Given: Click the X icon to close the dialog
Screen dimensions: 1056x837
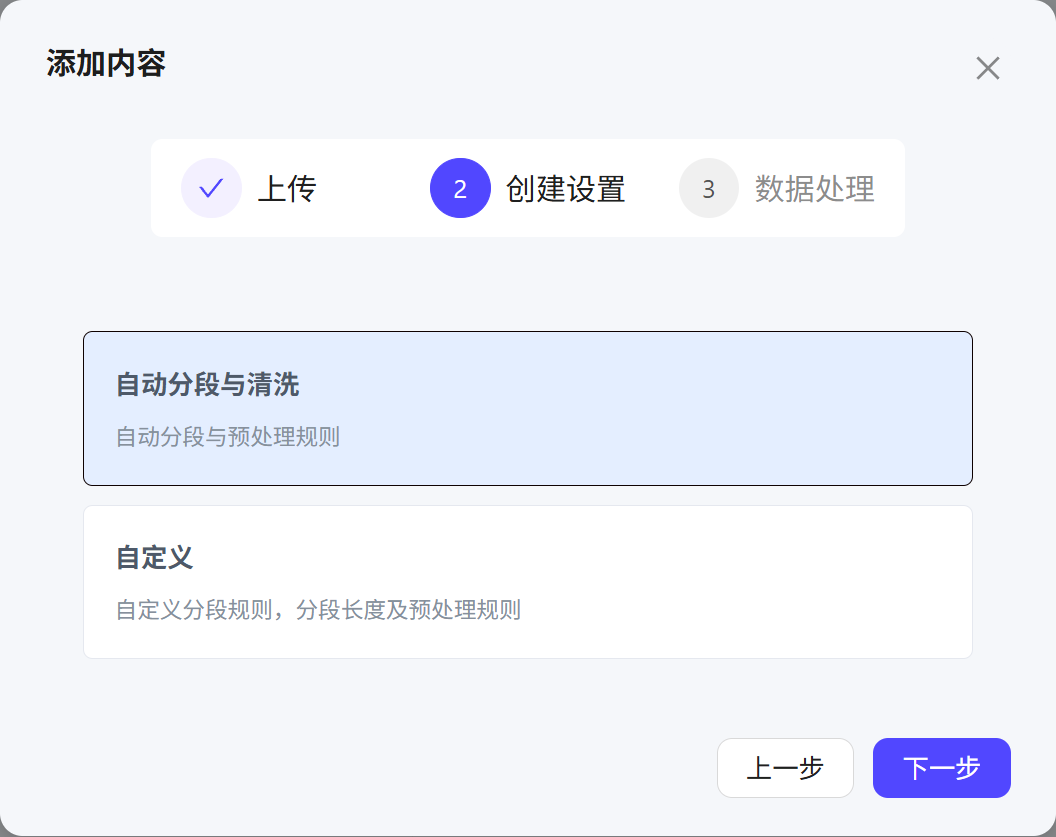Looking at the screenshot, I should pos(988,68).
